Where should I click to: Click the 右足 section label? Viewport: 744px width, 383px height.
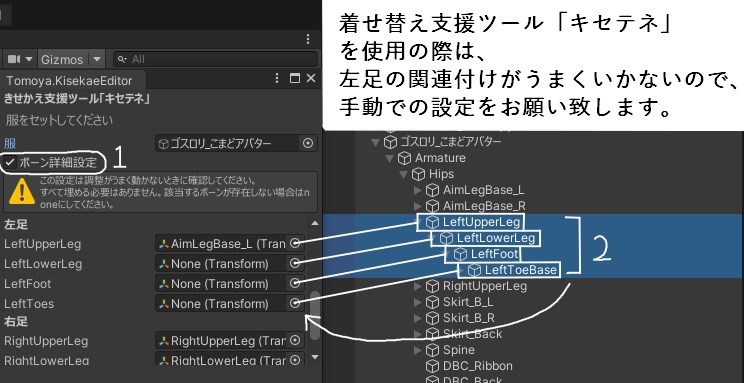[x=16, y=321]
